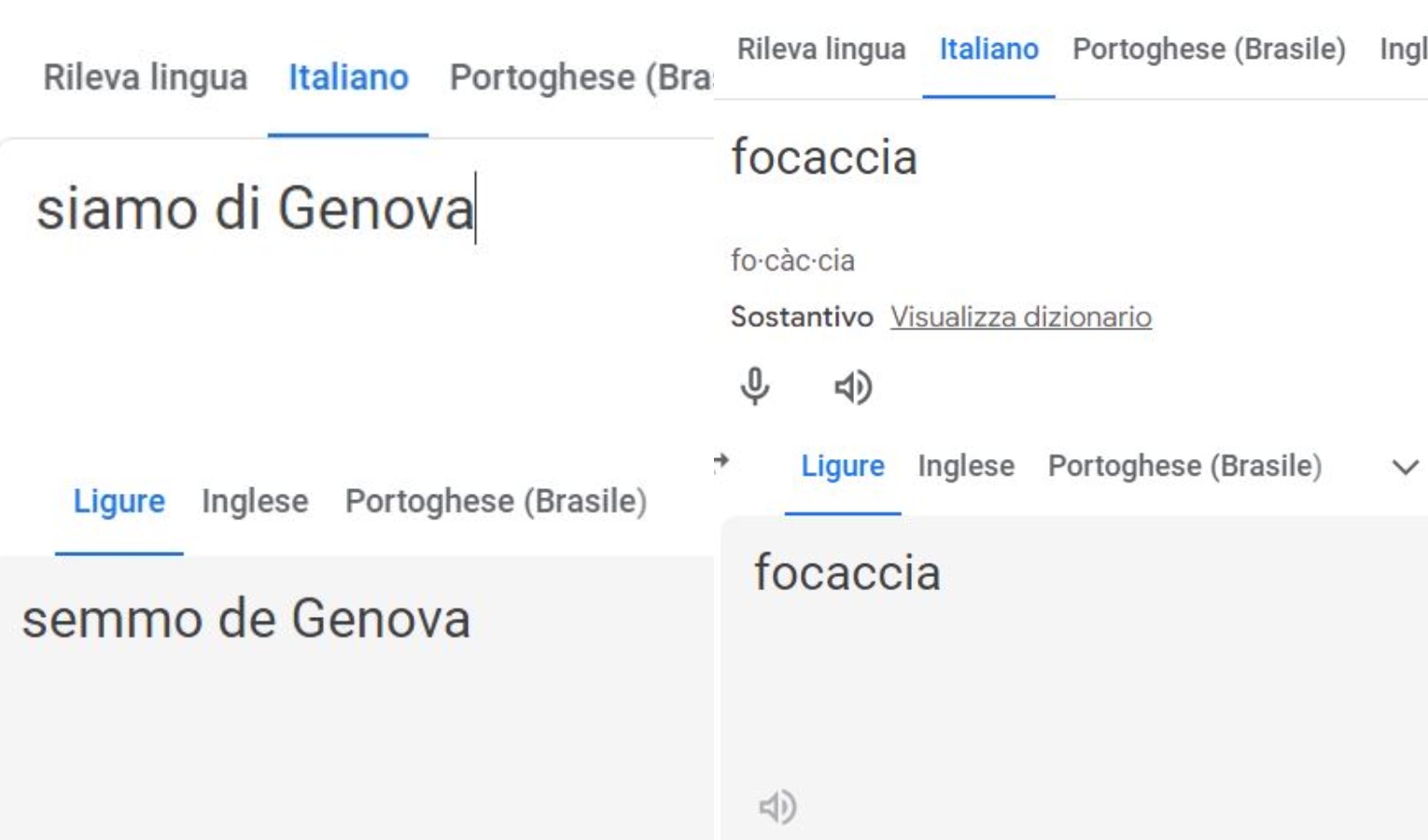Select Ligure target tab in right panel

(843, 466)
